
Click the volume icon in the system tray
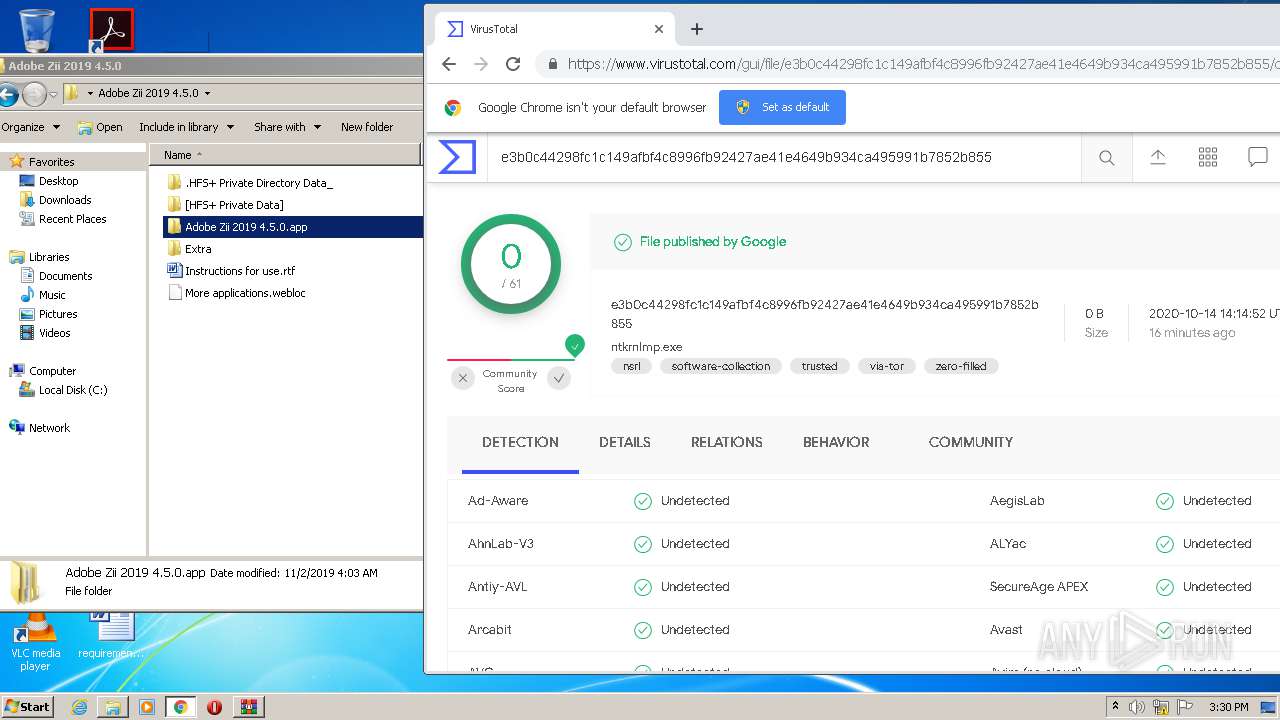pyautogui.click(x=1137, y=707)
